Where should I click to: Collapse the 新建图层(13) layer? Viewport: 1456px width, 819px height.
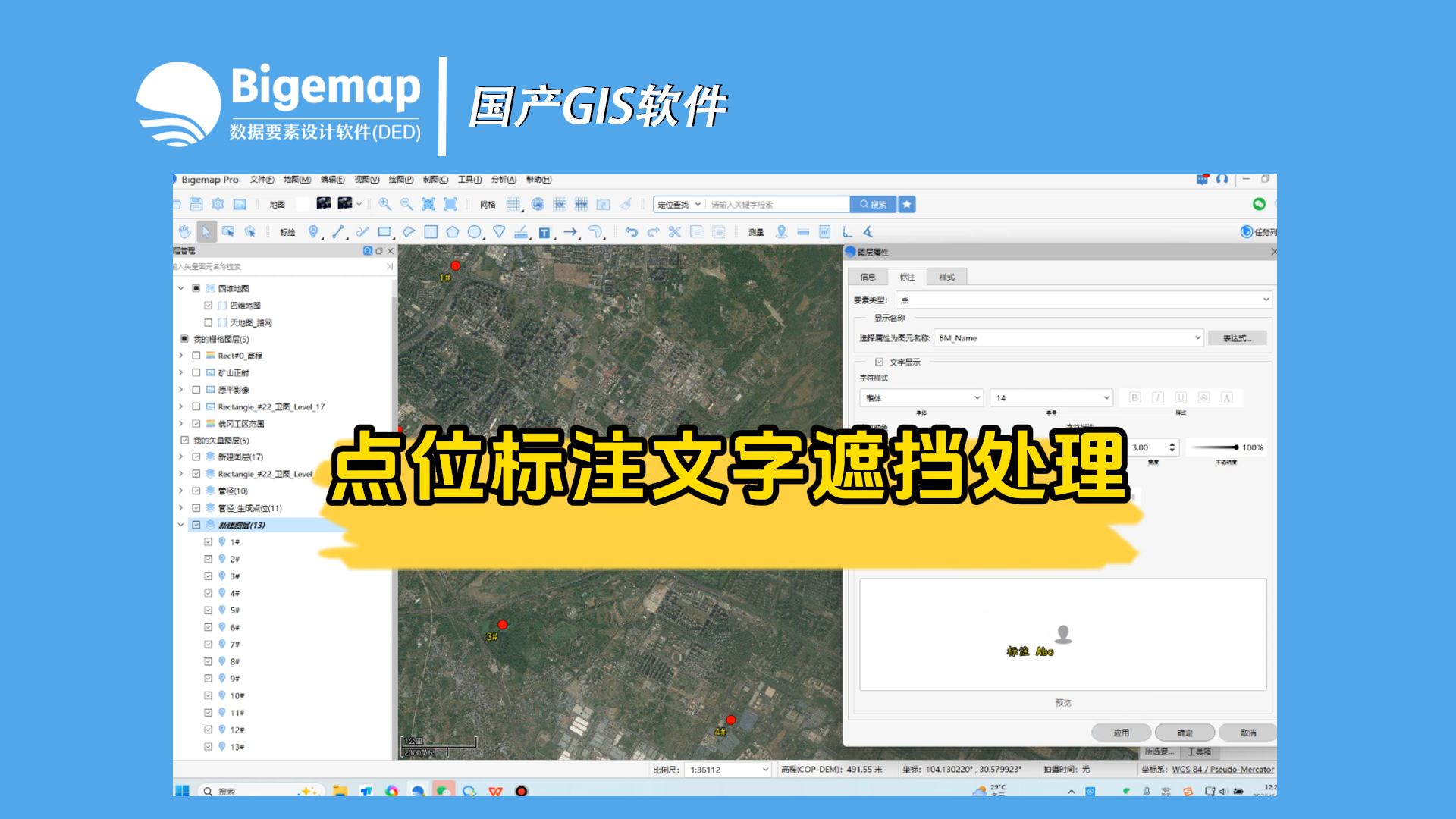(181, 525)
